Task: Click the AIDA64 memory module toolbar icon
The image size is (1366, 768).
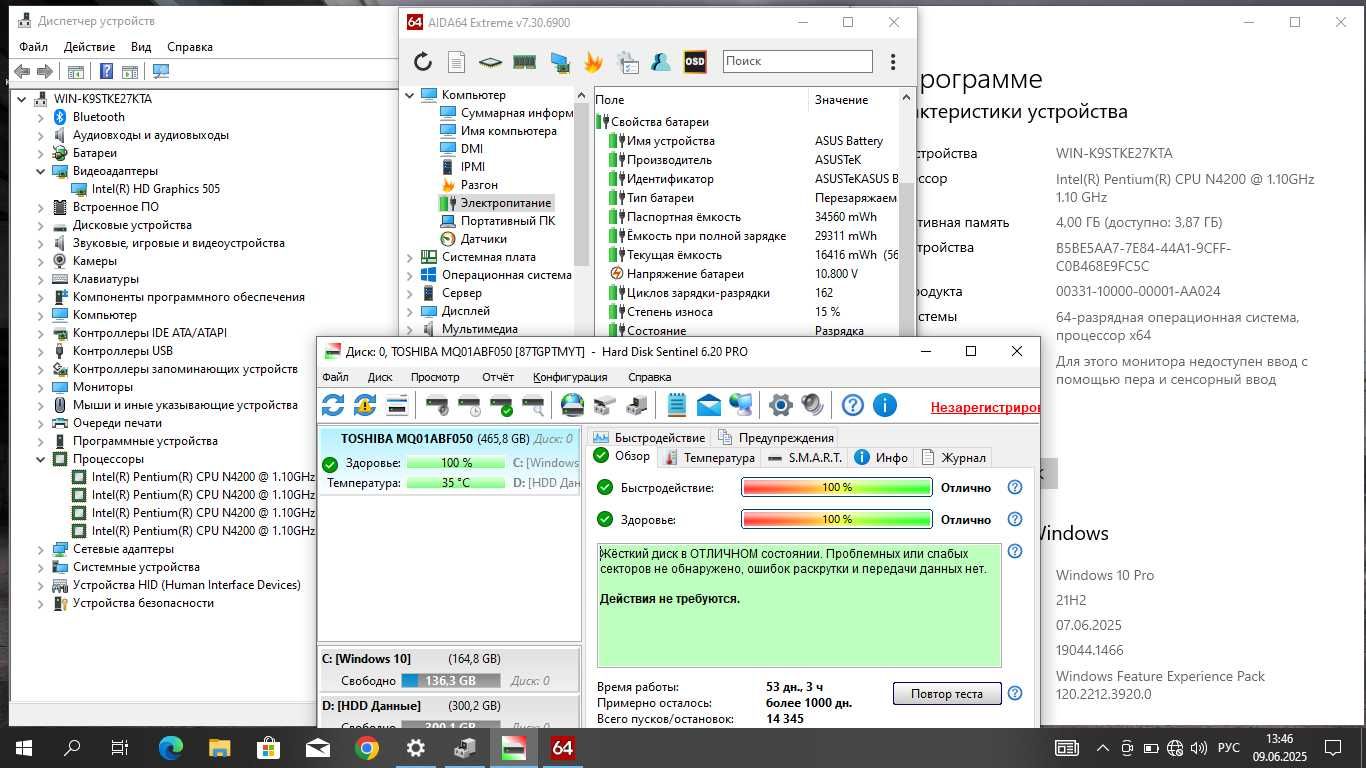Action: (x=524, y=62)
